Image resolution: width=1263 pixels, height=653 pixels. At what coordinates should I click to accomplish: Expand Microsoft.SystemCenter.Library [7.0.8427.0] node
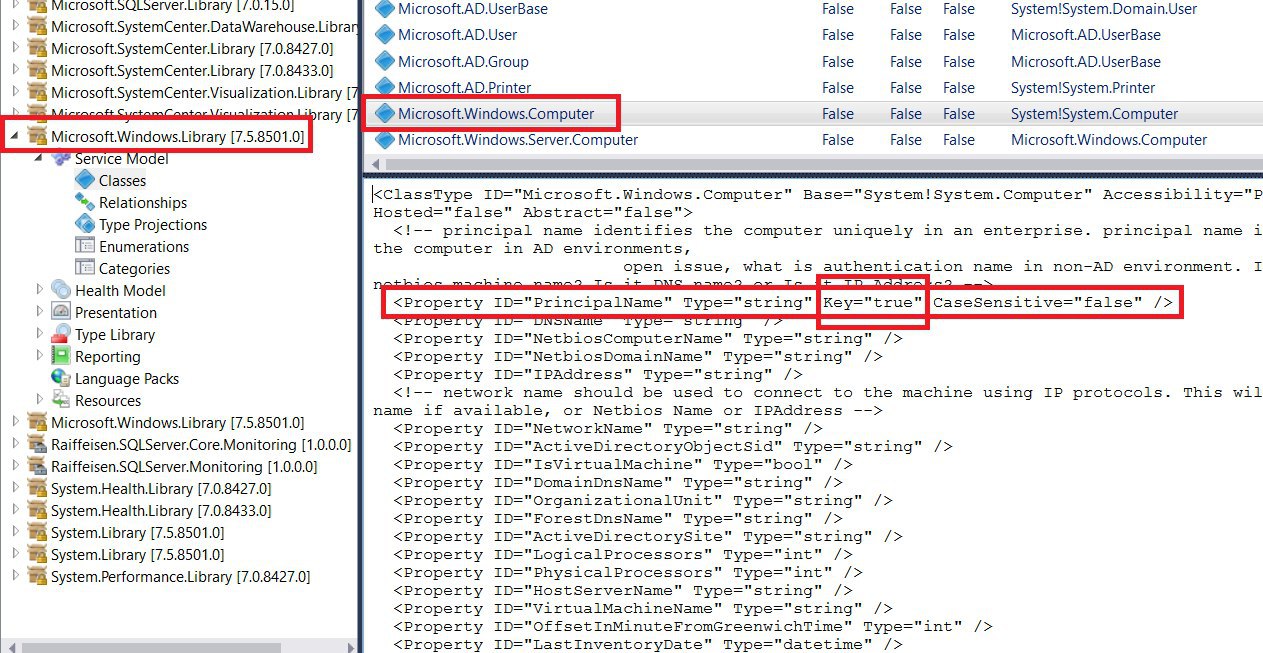(x=15, y=48)
